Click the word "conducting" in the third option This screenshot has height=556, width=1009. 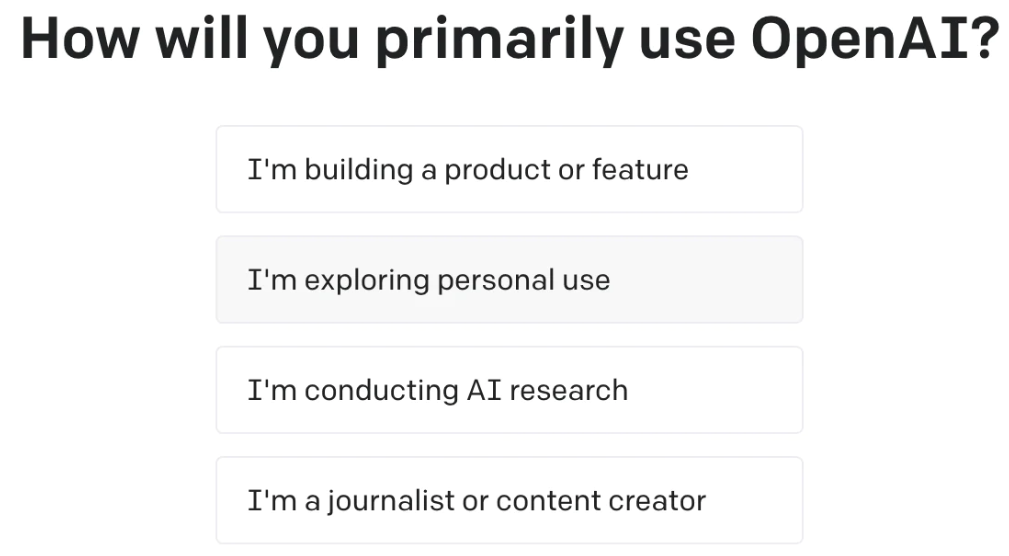[x=381, y=390]
